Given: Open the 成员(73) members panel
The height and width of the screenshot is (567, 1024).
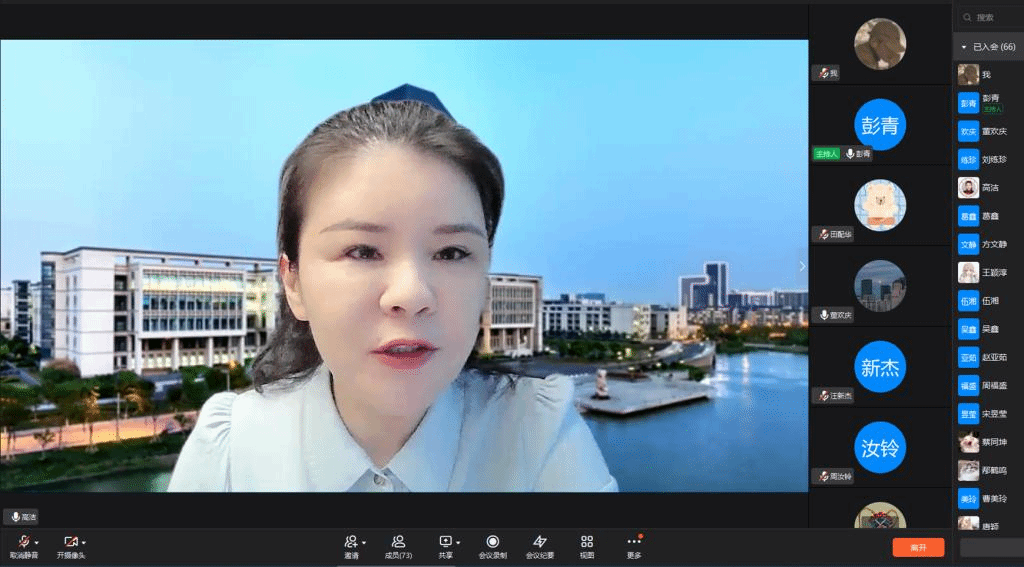Looking at the screenshot, I should pyautogui.click(x=398, y=541).
